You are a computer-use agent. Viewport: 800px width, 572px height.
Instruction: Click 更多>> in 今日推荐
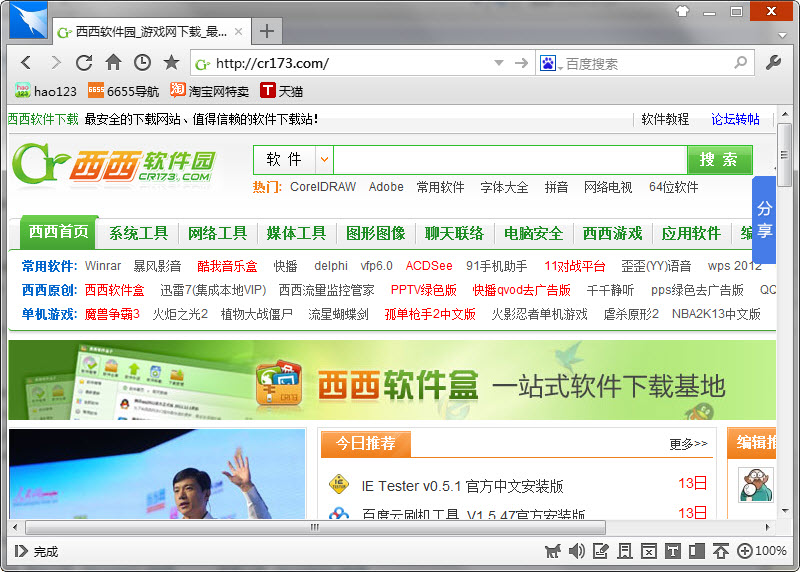coord(688,443)
